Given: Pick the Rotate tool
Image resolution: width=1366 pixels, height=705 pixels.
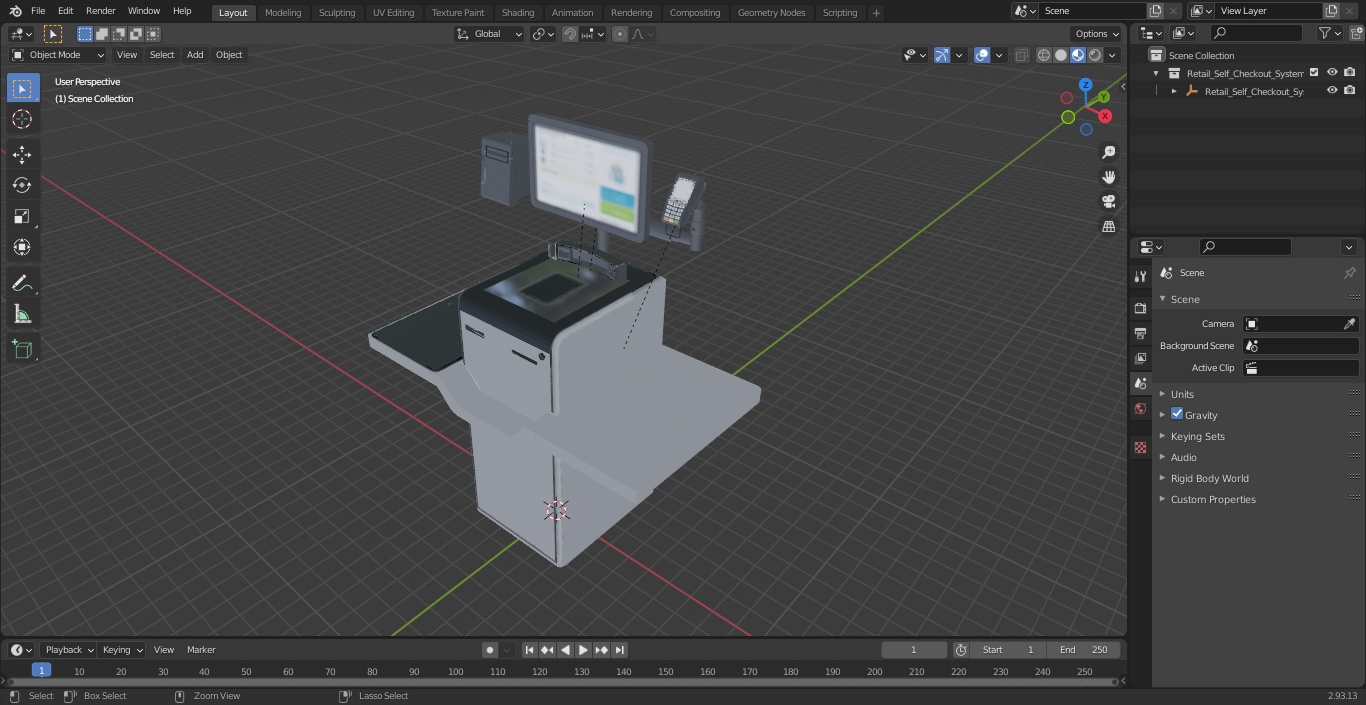Looking at the screenshot, I should point(22,185).
